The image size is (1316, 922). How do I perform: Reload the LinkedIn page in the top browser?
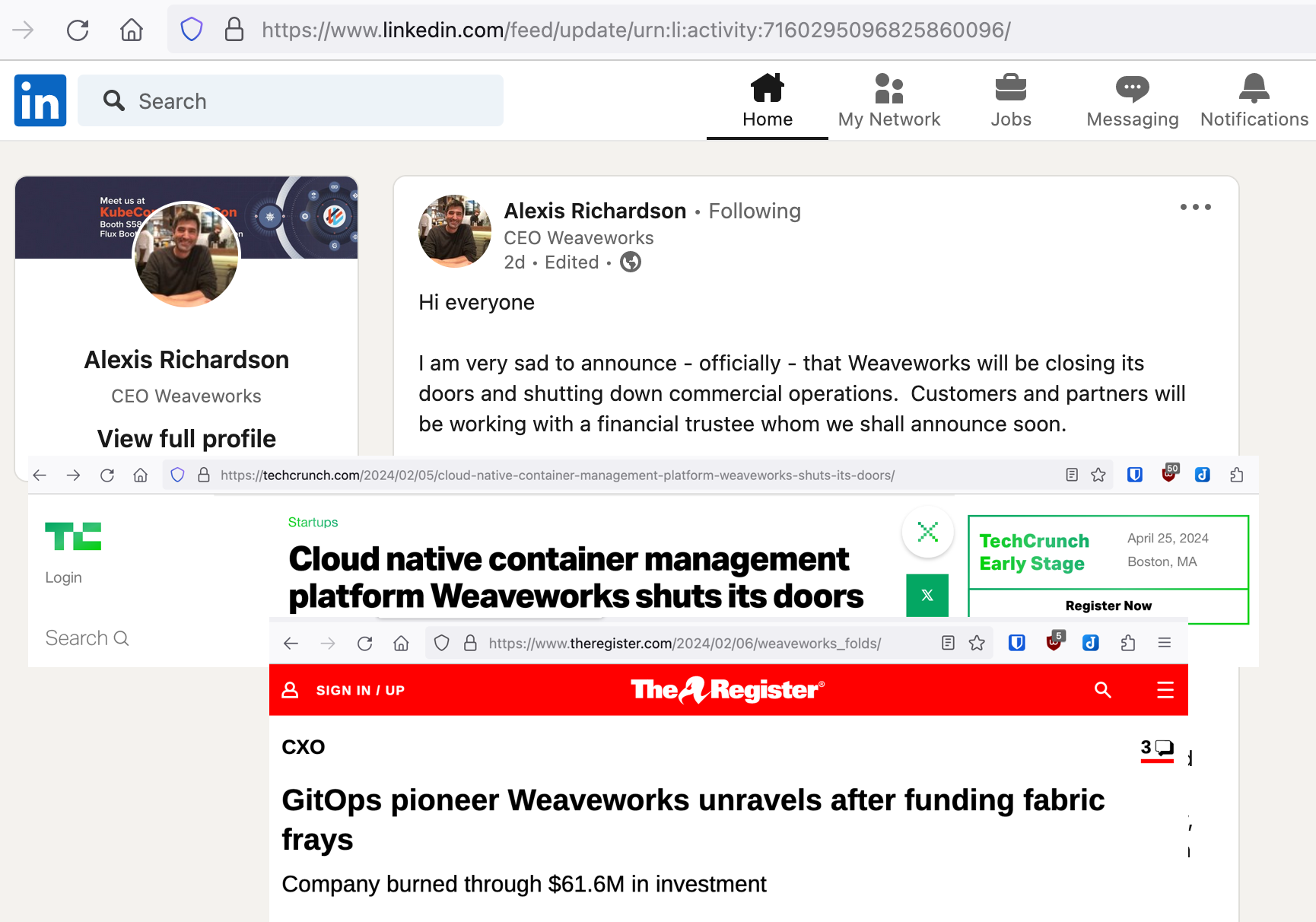pos(78,30)
